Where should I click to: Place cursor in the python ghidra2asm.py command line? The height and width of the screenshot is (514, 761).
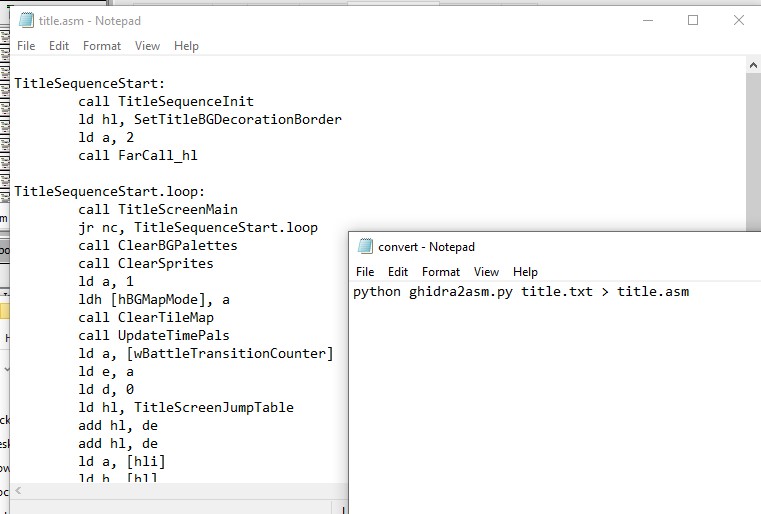(x=520, y=292)
